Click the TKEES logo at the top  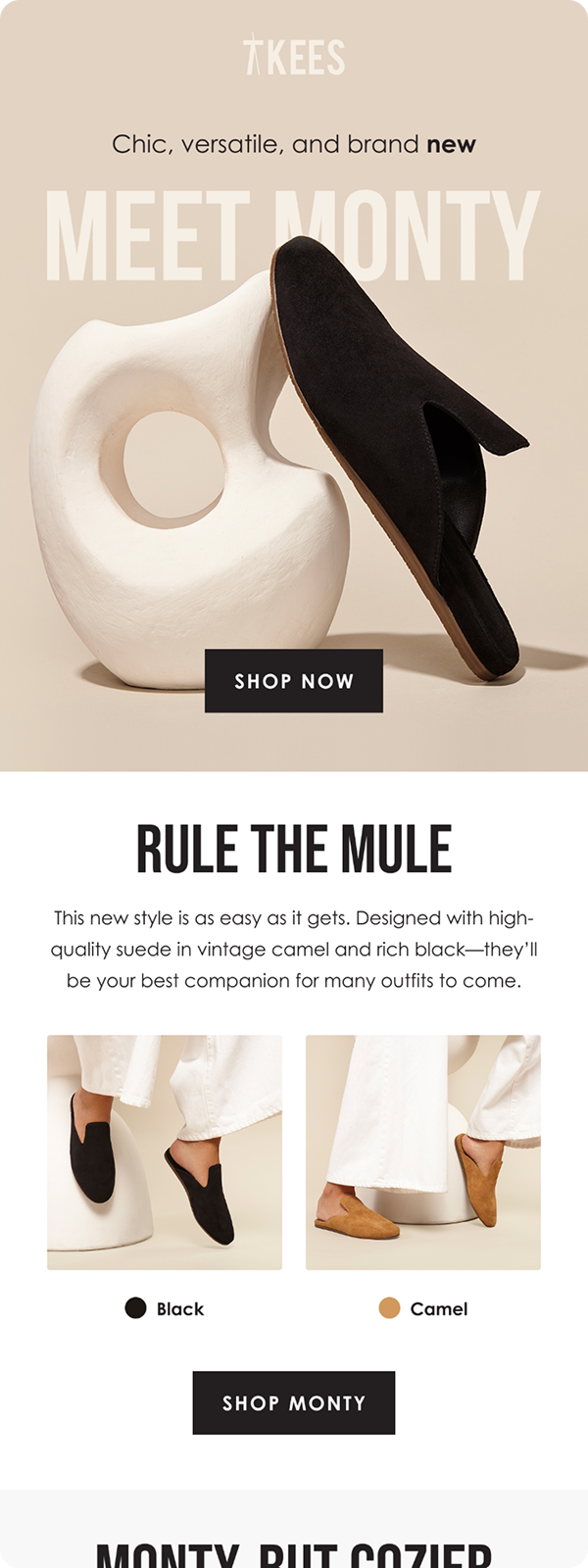pos(294,56)
